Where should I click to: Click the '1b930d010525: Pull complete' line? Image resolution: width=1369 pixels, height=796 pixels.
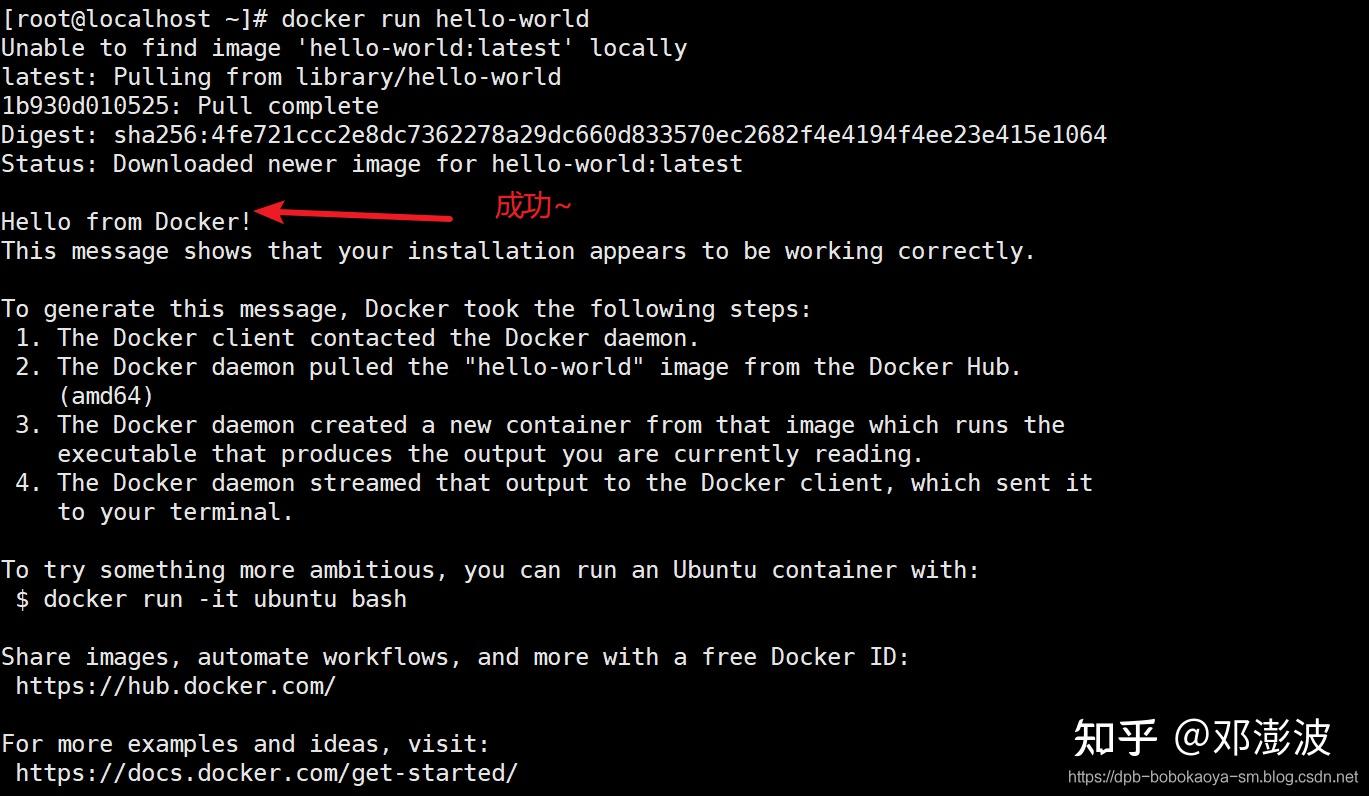pyautogui.click(x=190, y=106)
